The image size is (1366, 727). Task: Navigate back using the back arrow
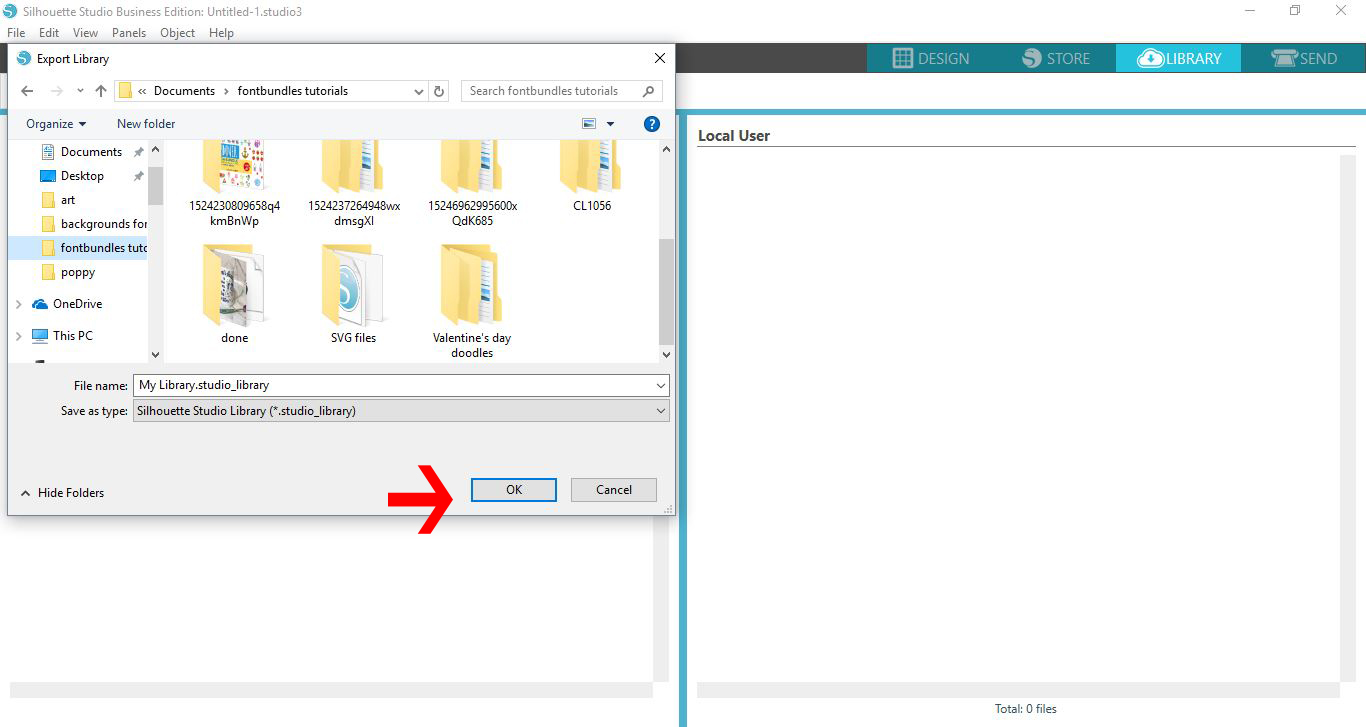pyautogui.click(x=27, y=91)
